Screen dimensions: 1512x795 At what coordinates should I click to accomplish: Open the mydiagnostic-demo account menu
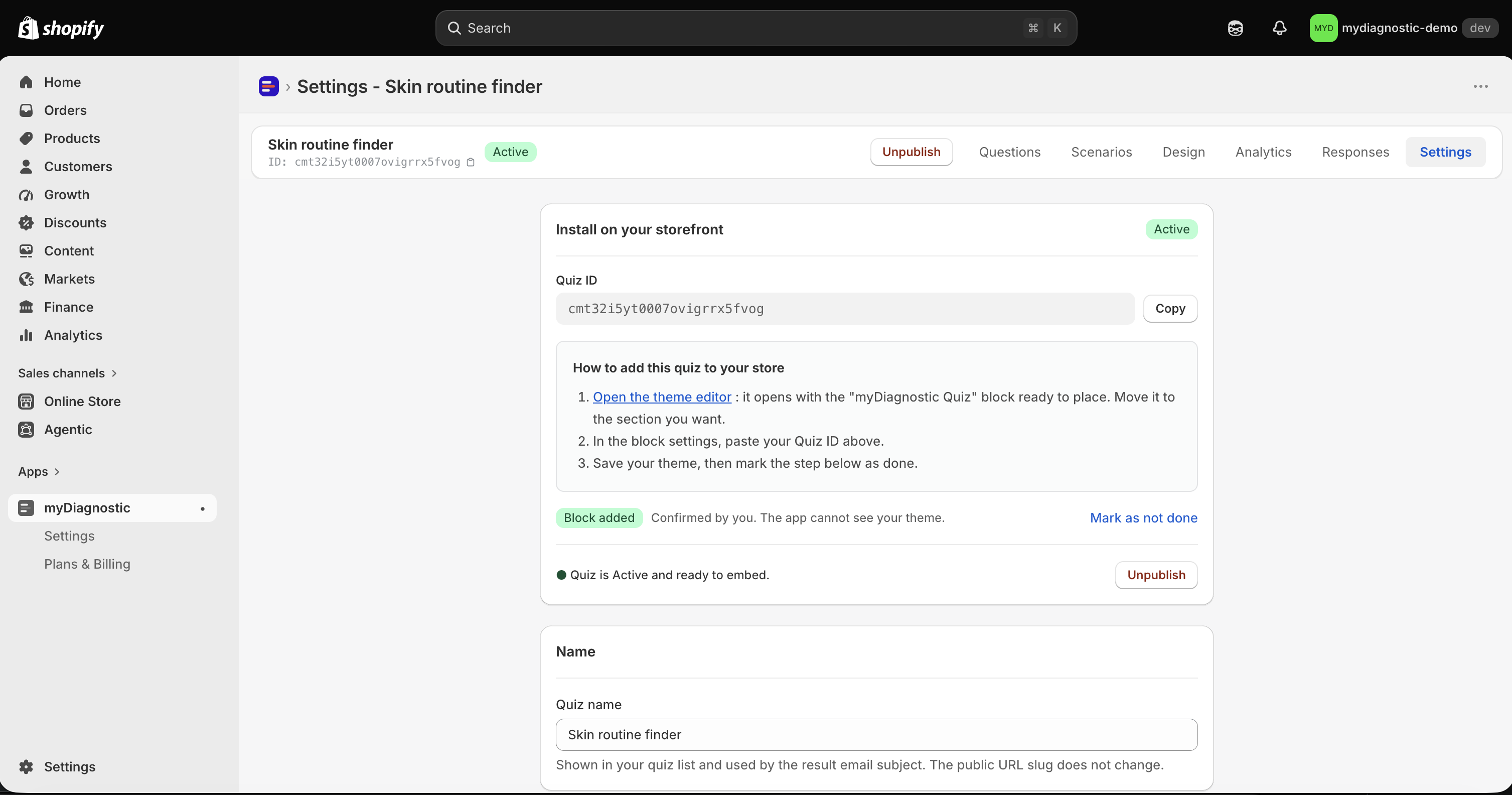(1404, 28)
